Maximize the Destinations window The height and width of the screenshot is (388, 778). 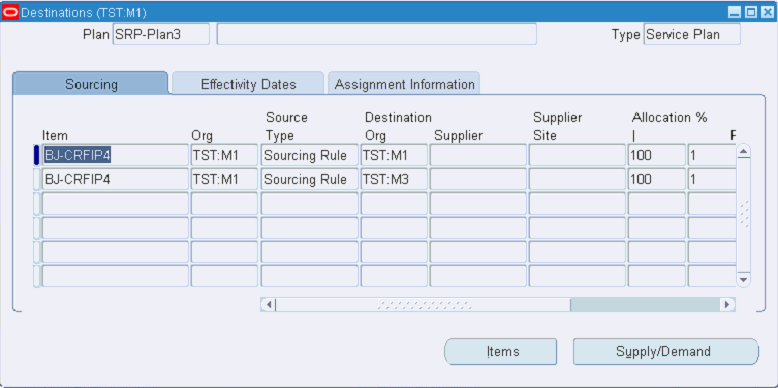pyautogui.click(x=751, y=12)
